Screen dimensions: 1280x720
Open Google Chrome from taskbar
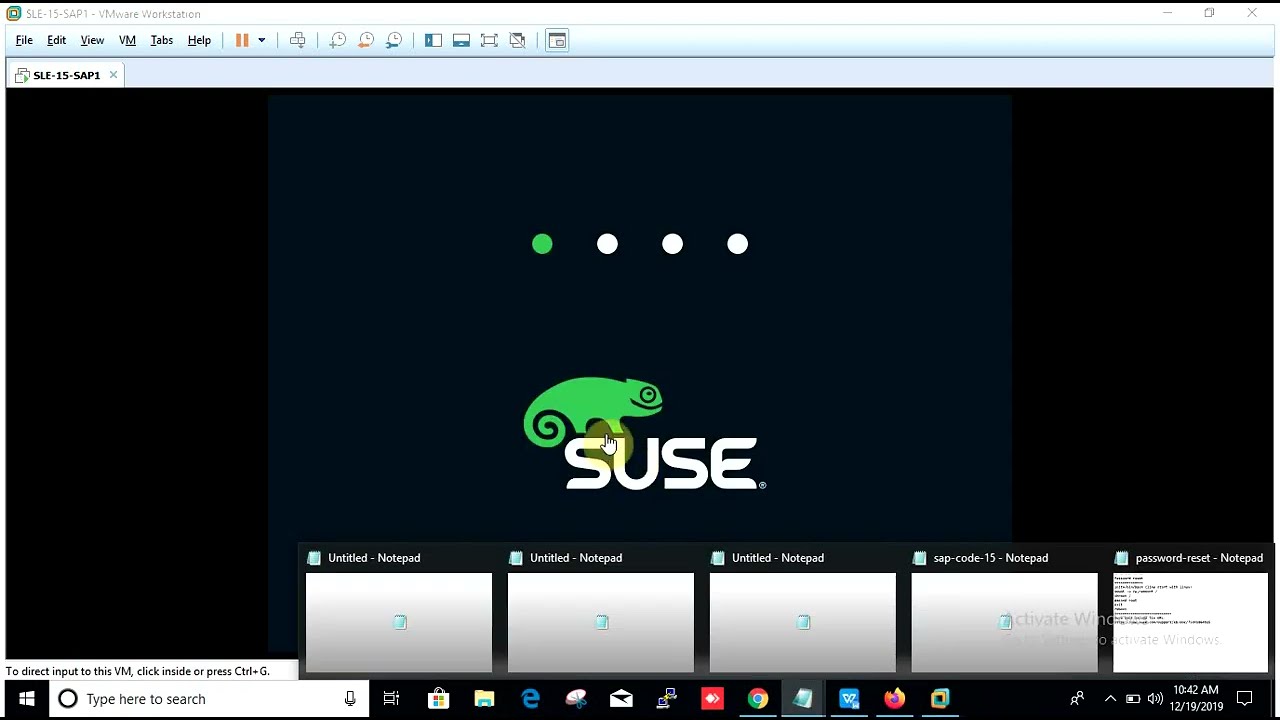[758, 699]
